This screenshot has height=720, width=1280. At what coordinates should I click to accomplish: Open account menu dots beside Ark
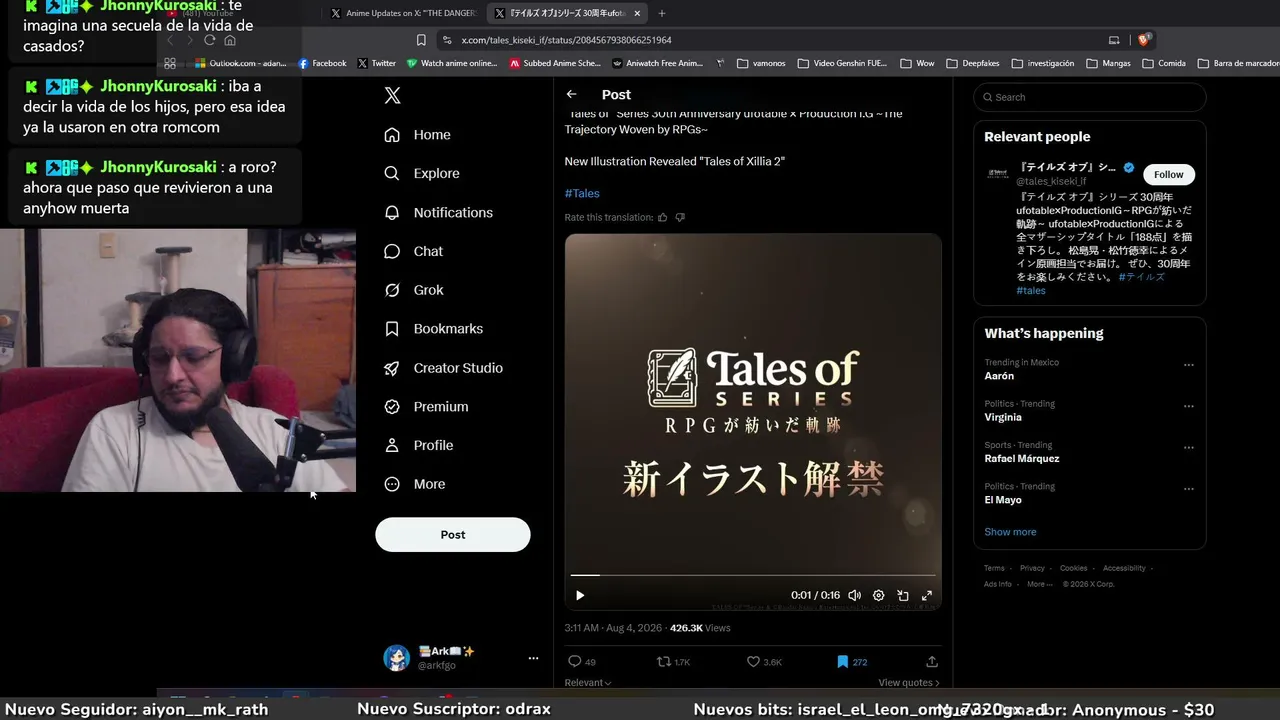point(533,658)
